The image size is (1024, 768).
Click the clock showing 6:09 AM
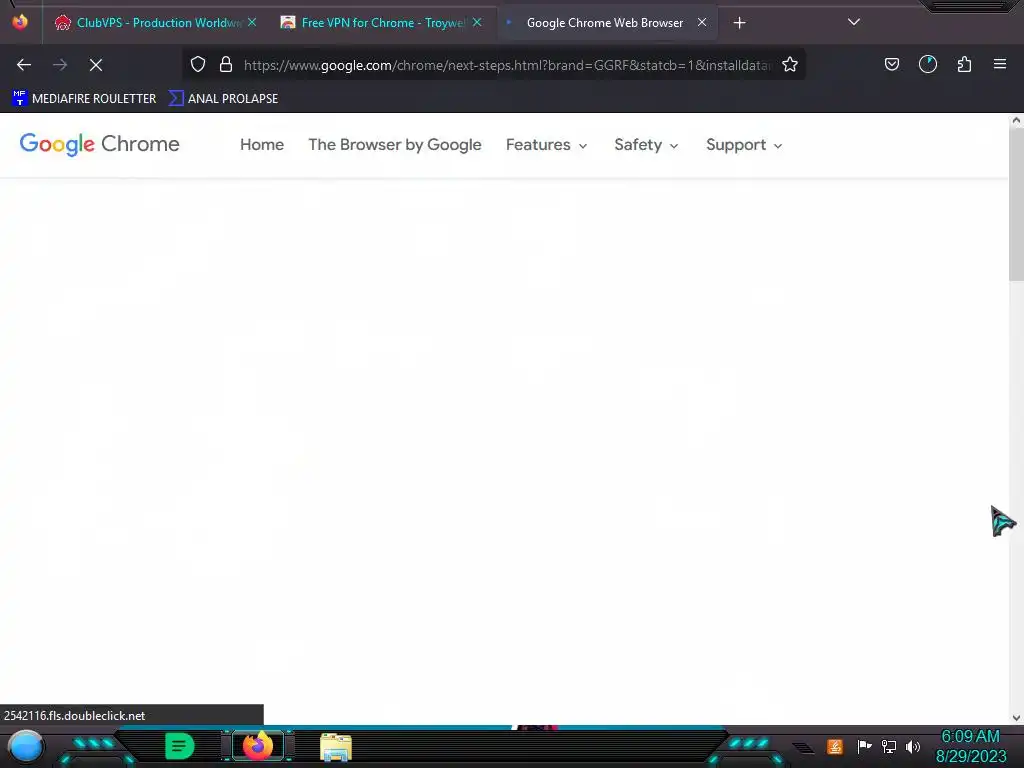[x=970, y=737]
